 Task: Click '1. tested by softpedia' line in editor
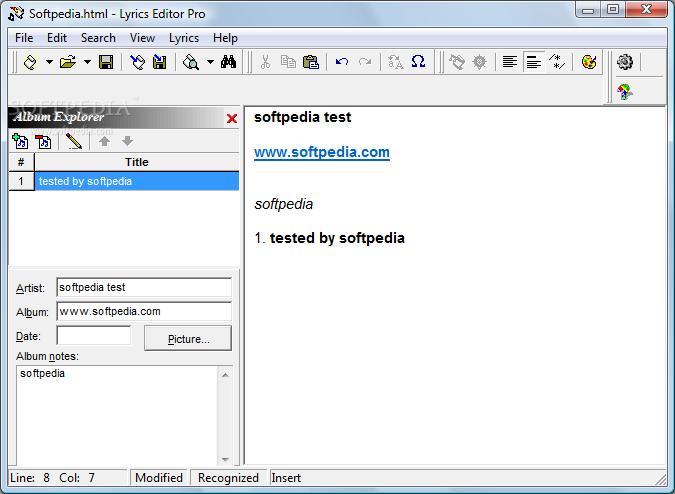pos(329,238)
